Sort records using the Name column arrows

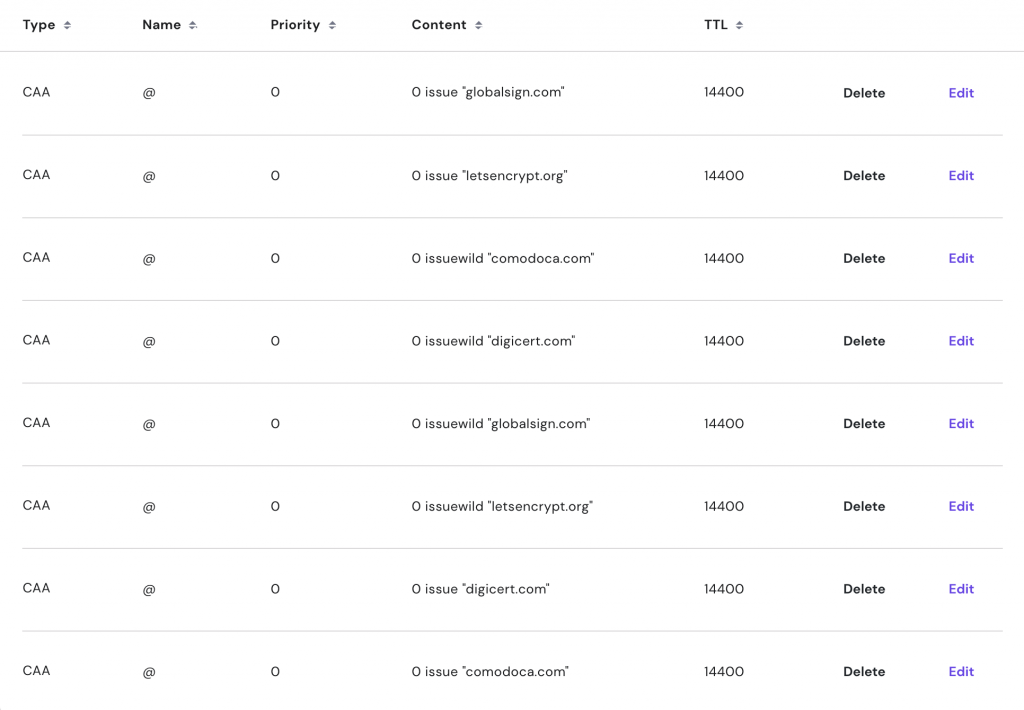pyautogui.click(x=196, y=24)
